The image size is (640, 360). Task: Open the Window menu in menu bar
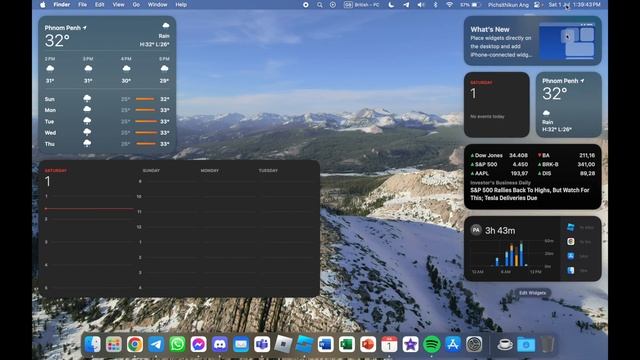pos(157,4)
